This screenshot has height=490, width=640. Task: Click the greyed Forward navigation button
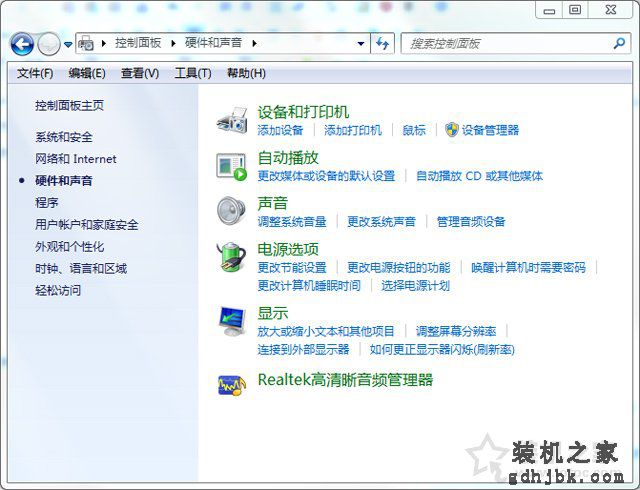[49, 44]
